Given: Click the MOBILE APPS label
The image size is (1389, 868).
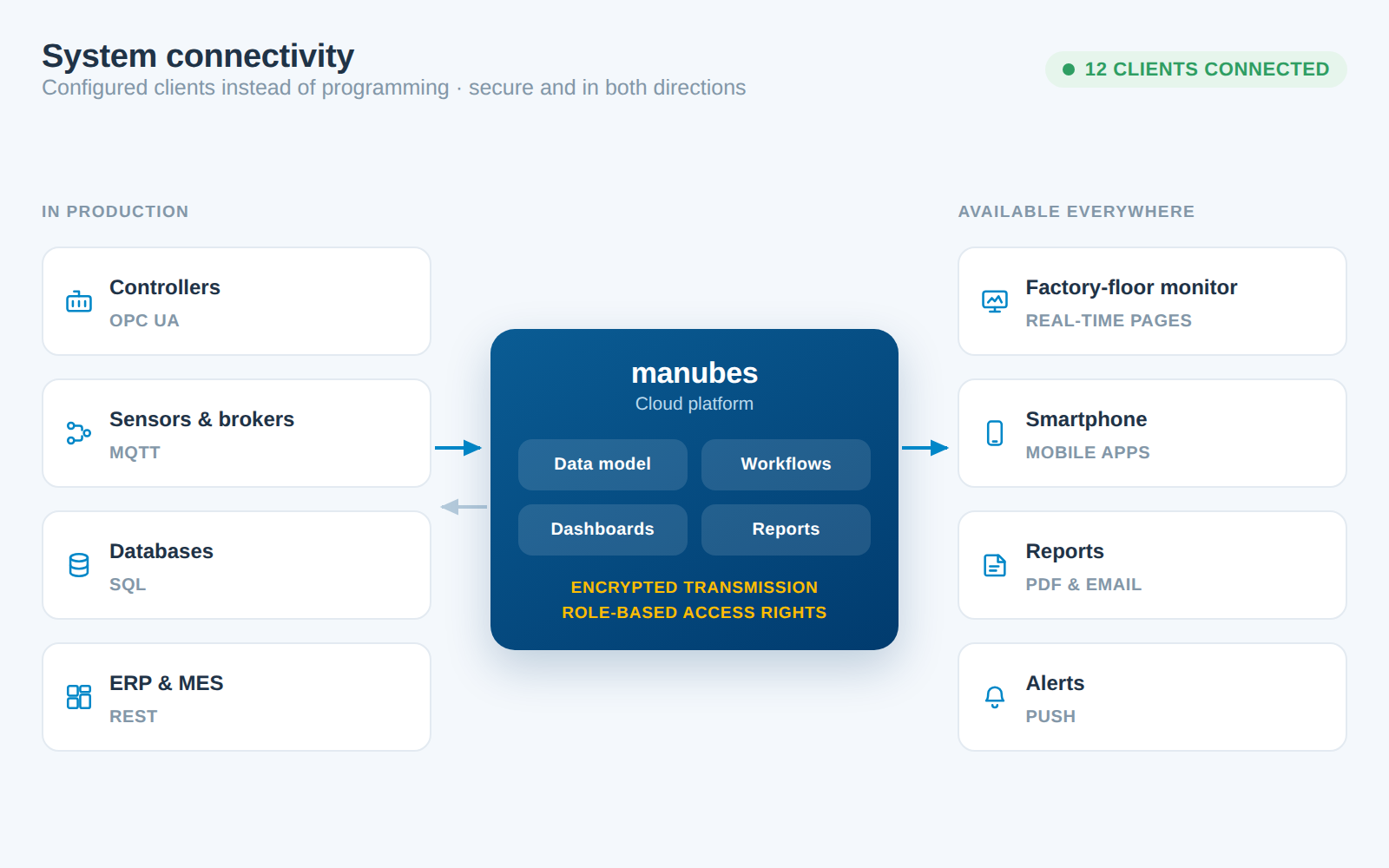Looking at the screenshot, I should pyautogui.click(x=1088, y=452).
